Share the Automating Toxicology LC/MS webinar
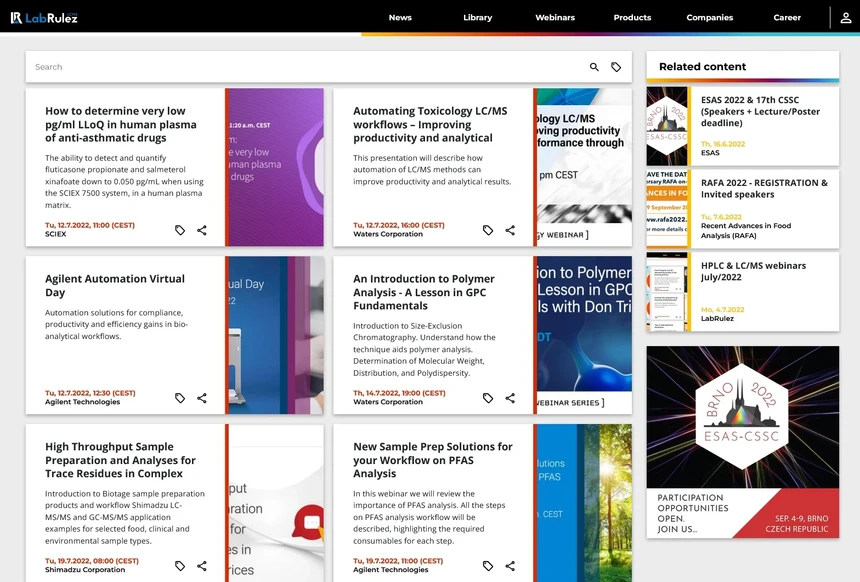Screen dimensions: 860x582 pos(510,230)
